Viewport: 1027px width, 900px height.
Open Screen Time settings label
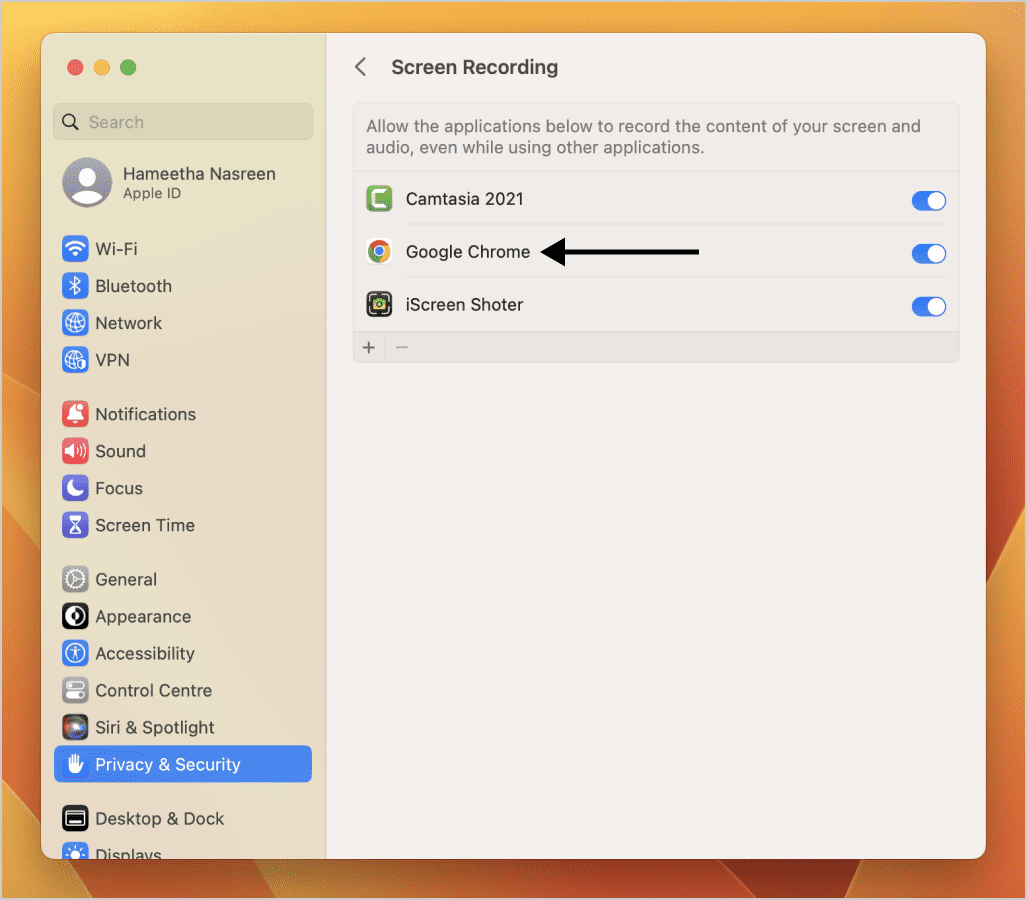click(x=145, y=525)
